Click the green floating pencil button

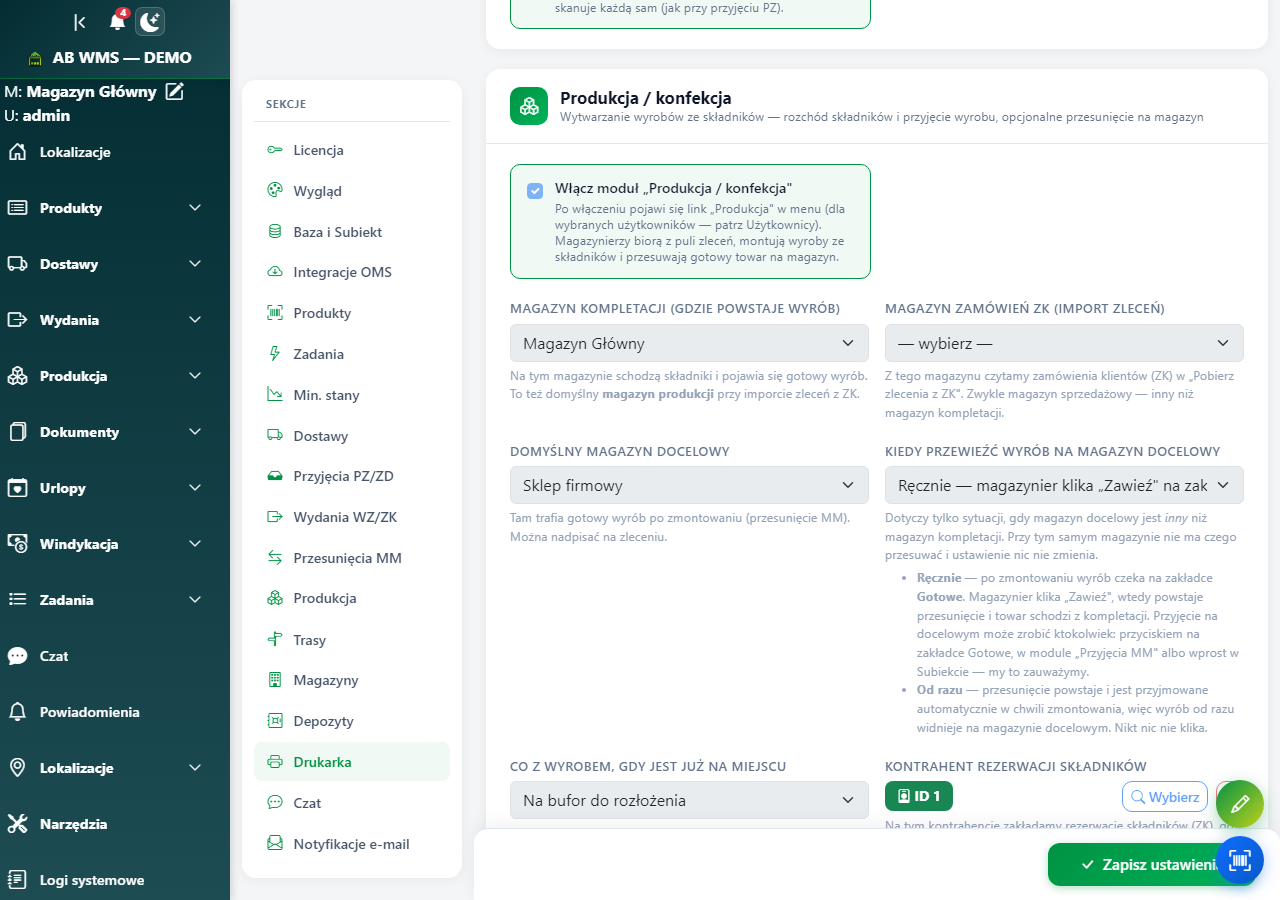pyautogui.click(x=1240, y=804)
